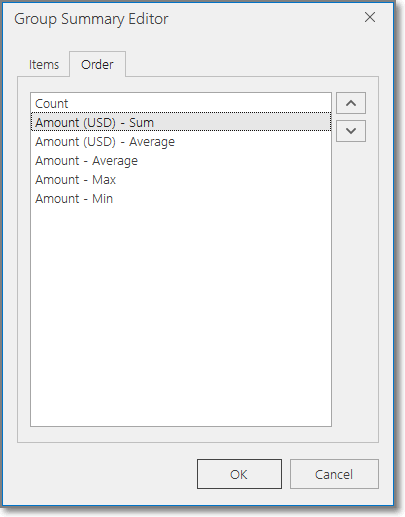Viewport: 405px width, 517px height.
Task: Pick the Amount - Average row
Action: pyautogui.click(x=181, y=161)
